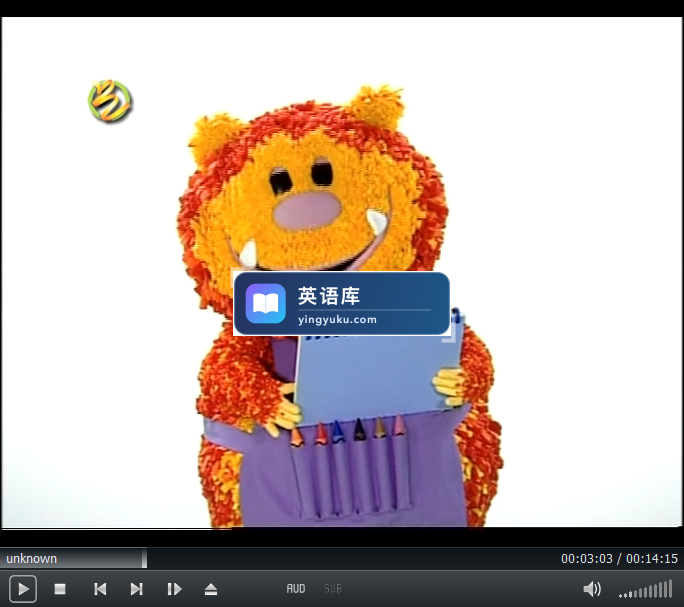The width and height of the screenshot is (684, 607).
Task: Select audio track via AUD button
Action: [296, 589]
